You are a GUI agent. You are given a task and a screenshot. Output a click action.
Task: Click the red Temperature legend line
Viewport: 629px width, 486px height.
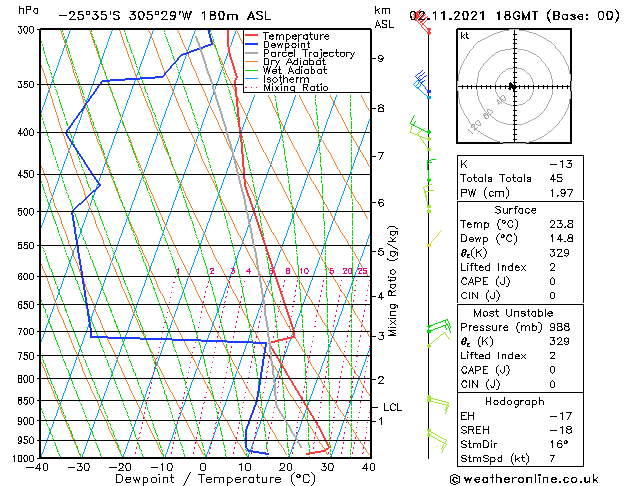tap(251, 36)
